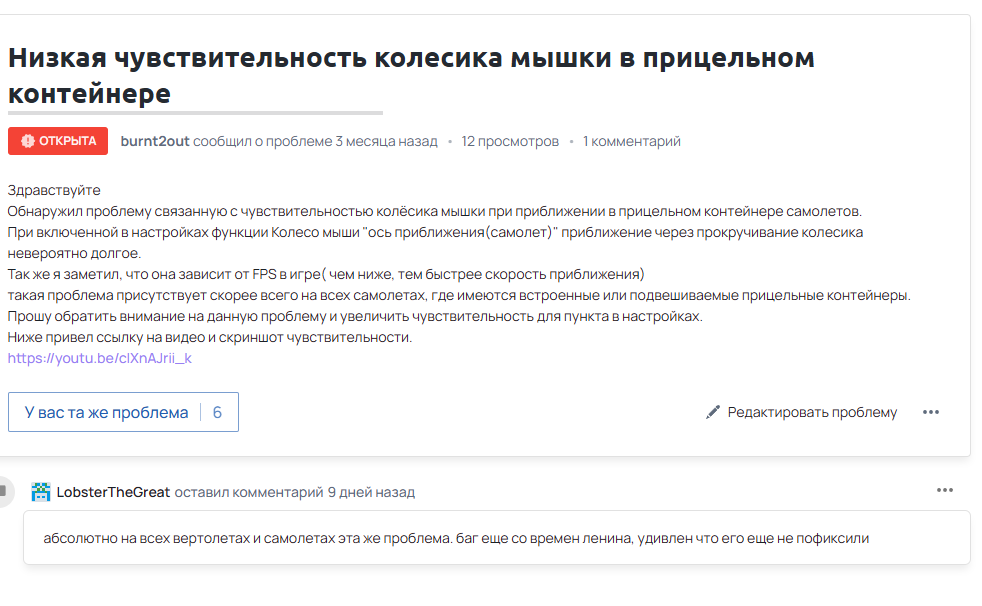982x606 pixels.
Task: Open the LobsterTheGreat username link
Action: coord(113,492)
